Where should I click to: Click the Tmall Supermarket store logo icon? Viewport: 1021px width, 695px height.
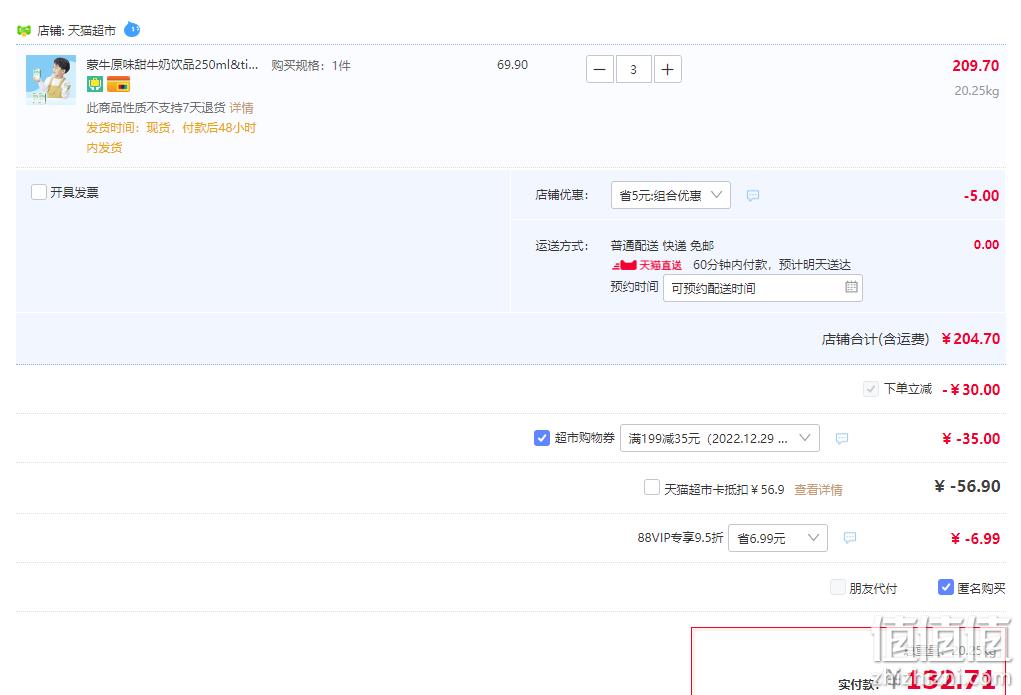24,31
